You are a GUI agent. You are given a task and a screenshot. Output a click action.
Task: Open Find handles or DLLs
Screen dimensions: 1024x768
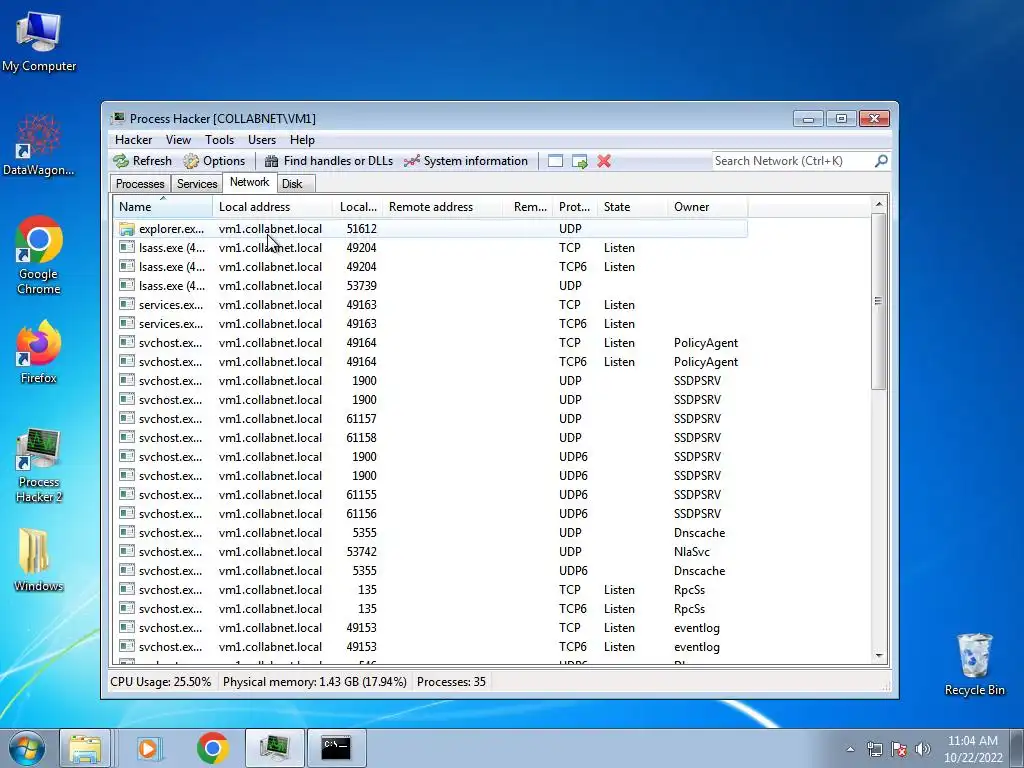(328, 161)
